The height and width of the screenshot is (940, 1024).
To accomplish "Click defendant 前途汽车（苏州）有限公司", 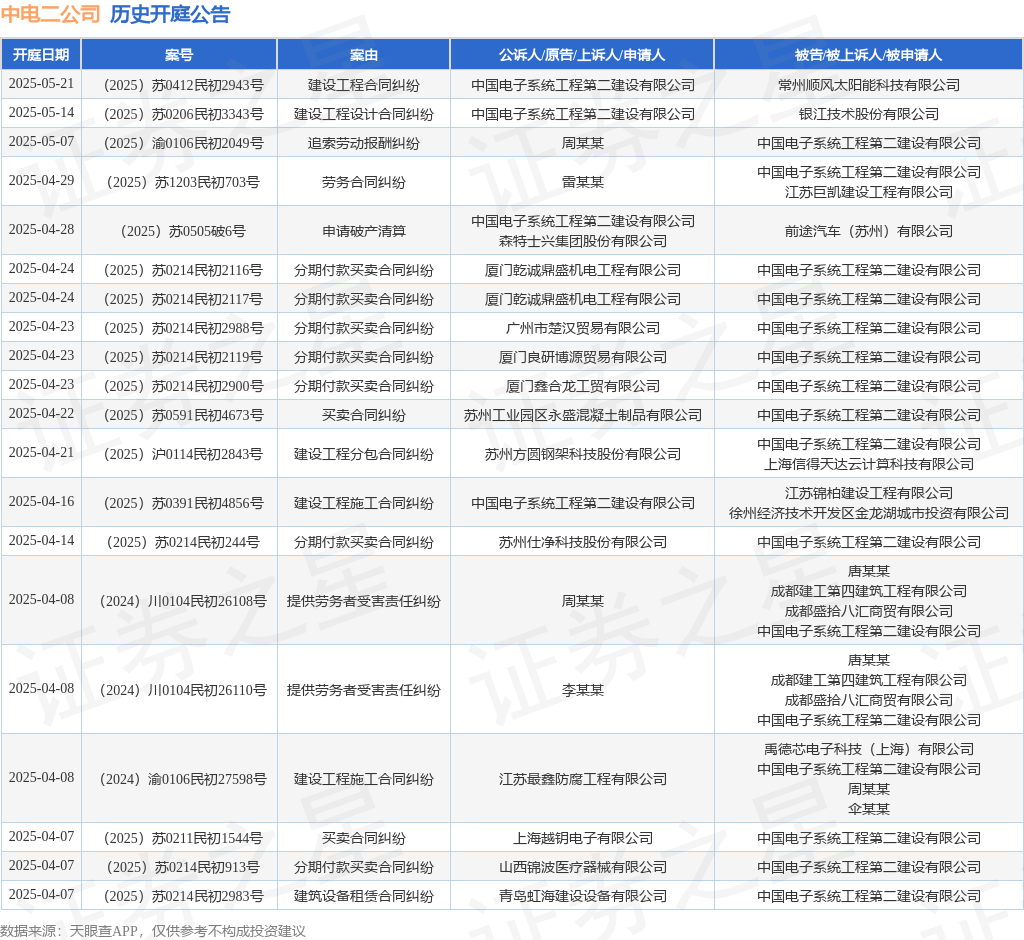I will pyautogui.click(x=869, y=231).
